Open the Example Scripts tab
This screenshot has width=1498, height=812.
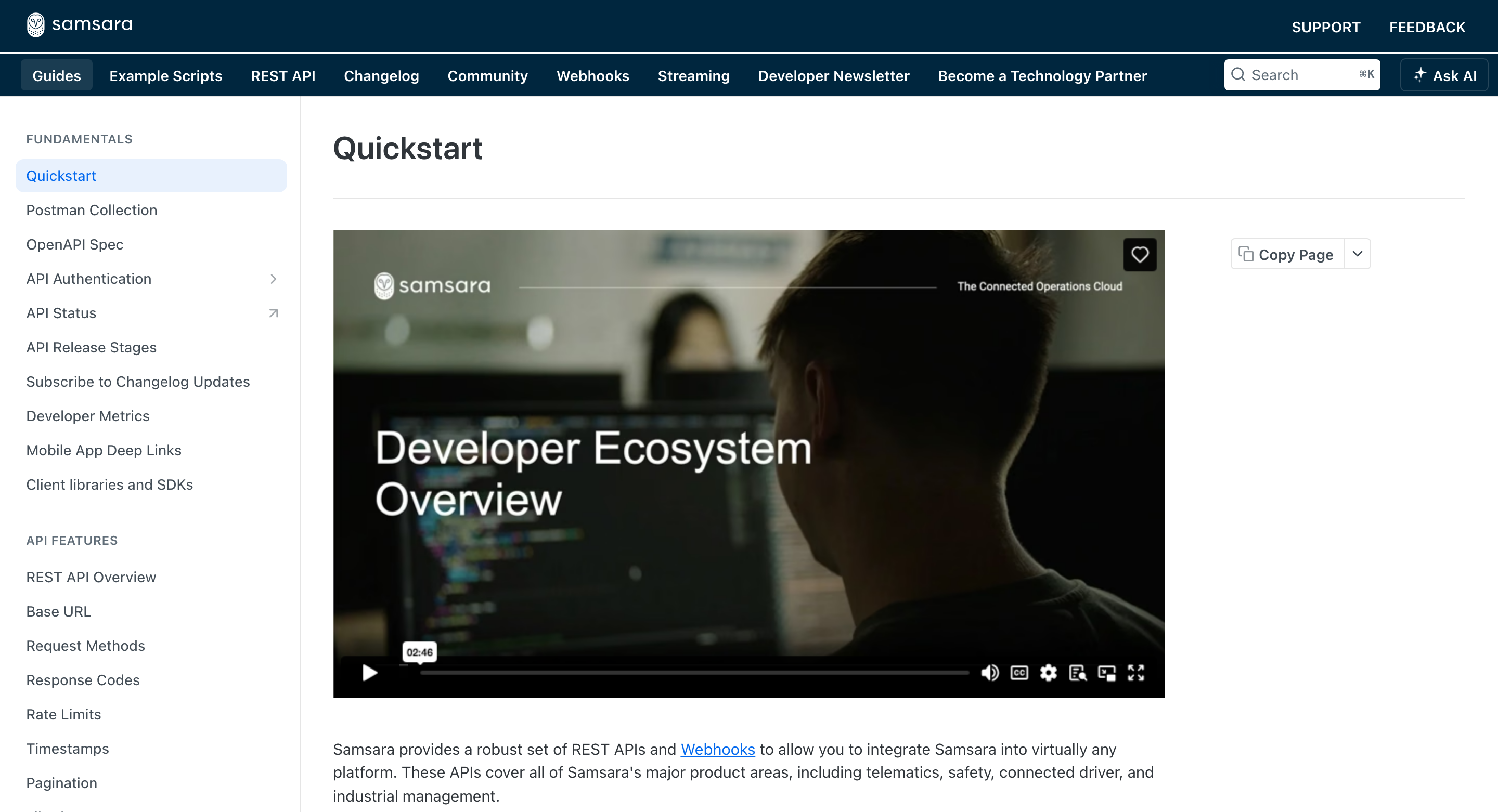tap(166, 75)
